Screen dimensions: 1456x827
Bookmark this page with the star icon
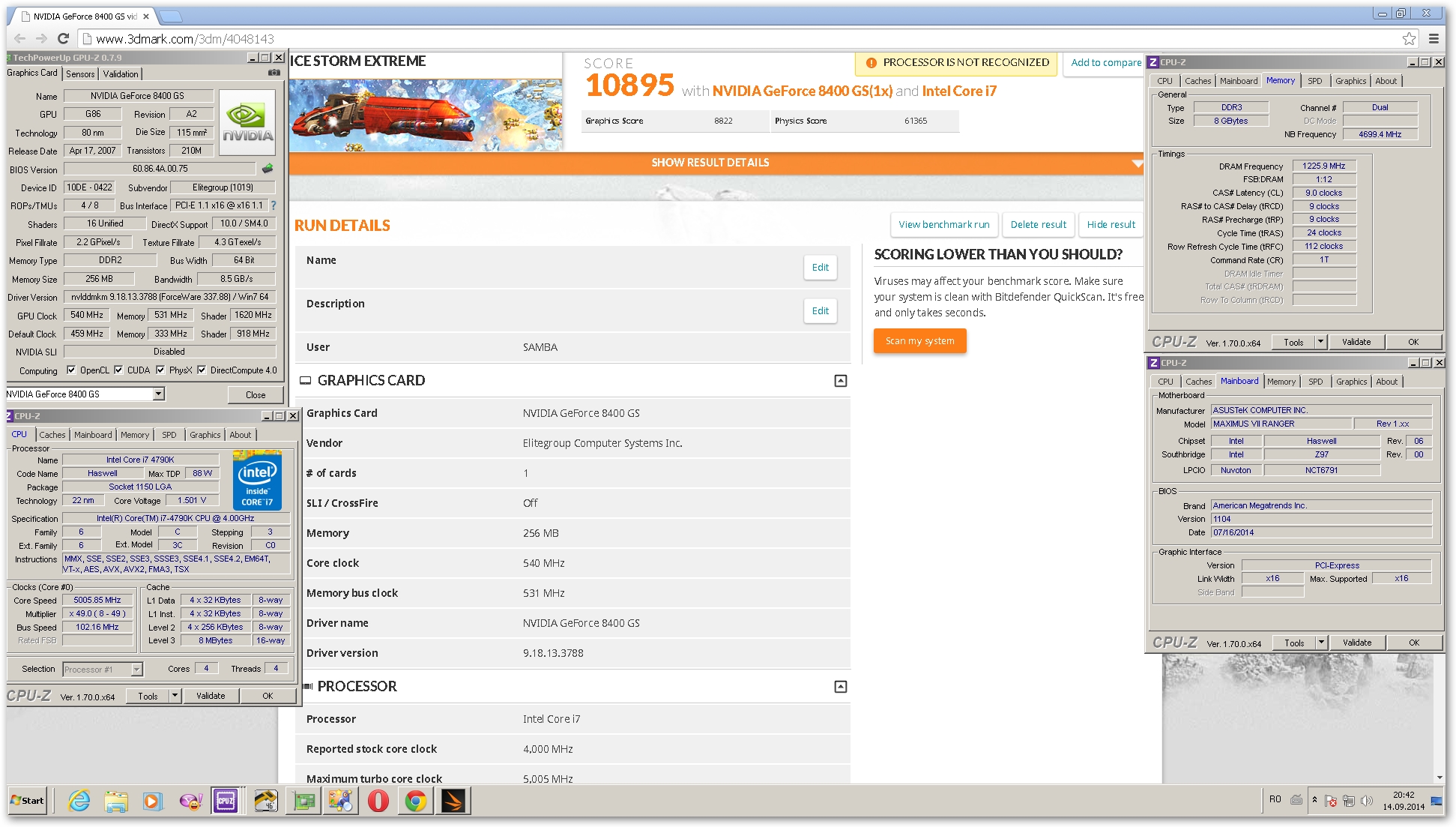(1410, 38)
